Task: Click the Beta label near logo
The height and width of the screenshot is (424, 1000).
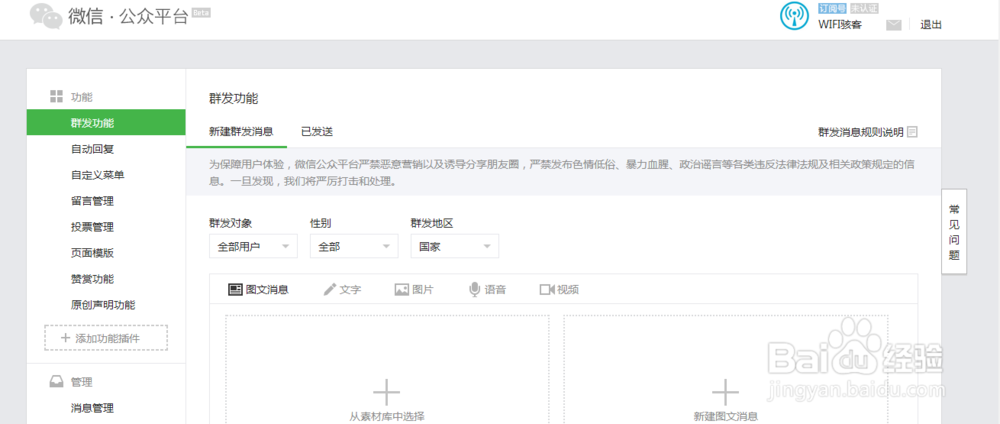Action: coord(201,13)
